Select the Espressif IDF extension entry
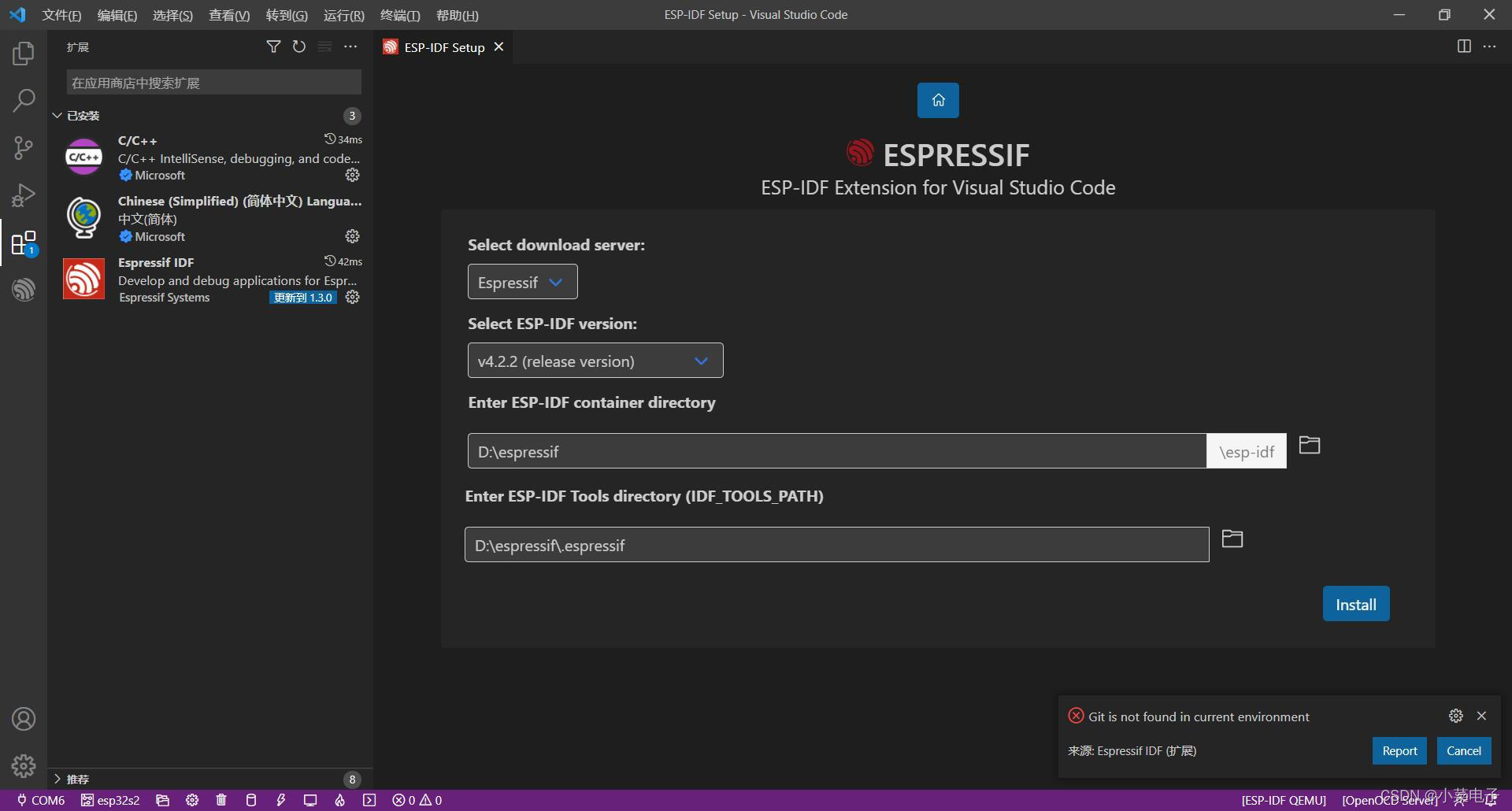The height and width of the screenshot is (811, 1512). pyautogui.click(x=211, y=280)
